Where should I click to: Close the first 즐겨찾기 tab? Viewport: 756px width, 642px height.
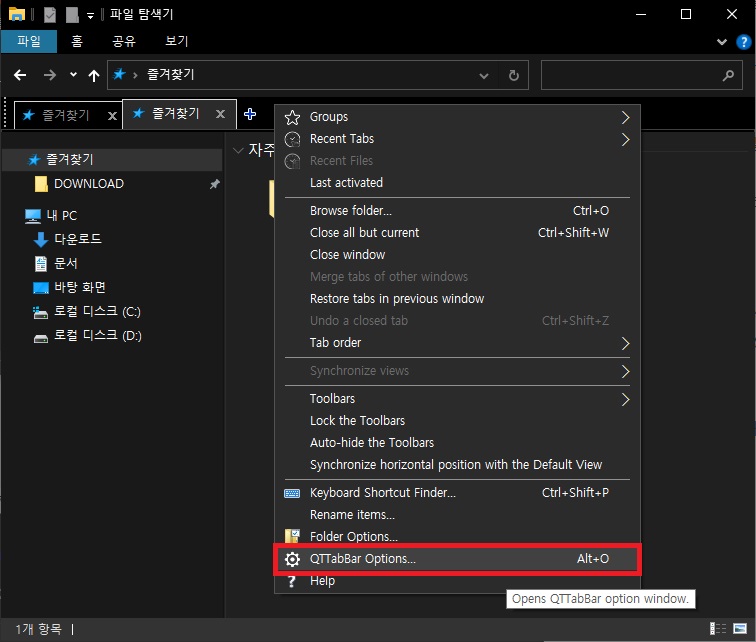click(x=112, y=116)
